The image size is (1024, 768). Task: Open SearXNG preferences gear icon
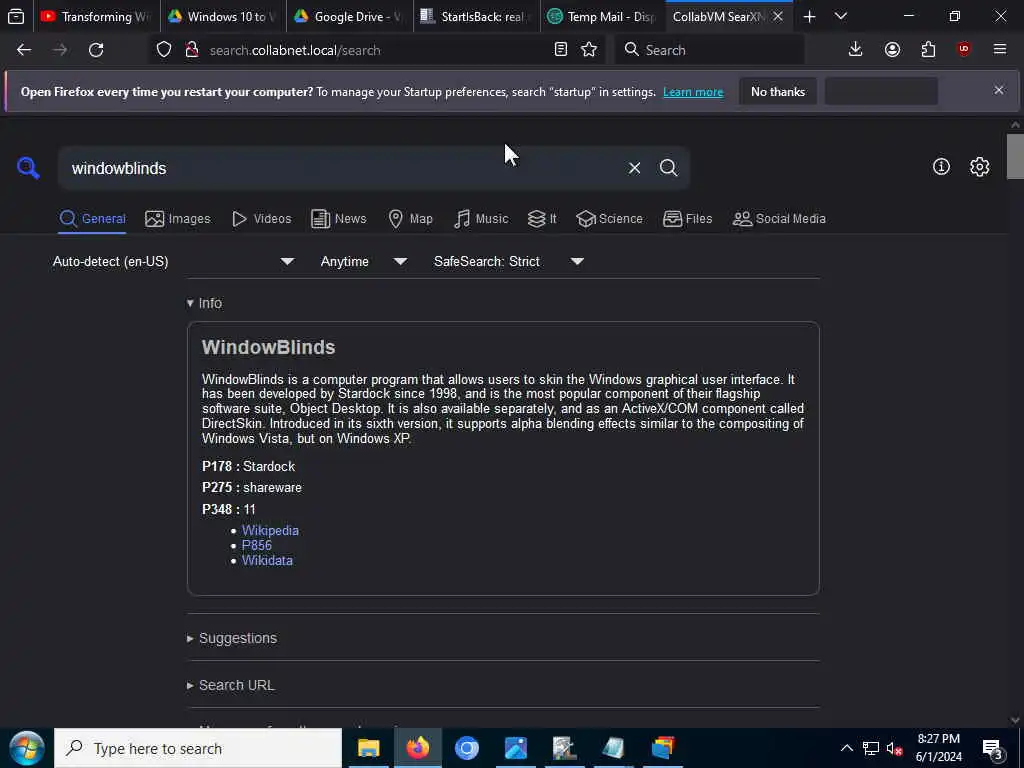coord(979,167)
